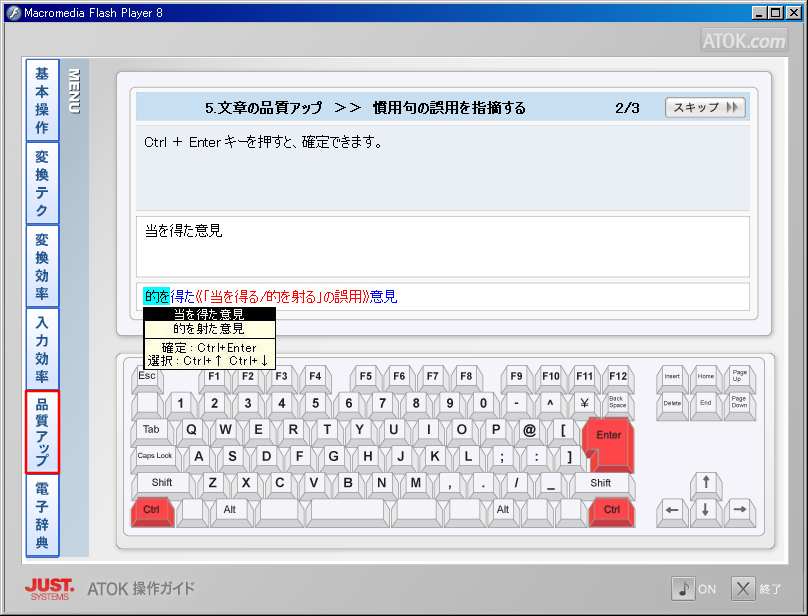The height and width of the screenshot is (616, 808).
Task: Click the right red Ctrl key
Action: pos(612,511)
